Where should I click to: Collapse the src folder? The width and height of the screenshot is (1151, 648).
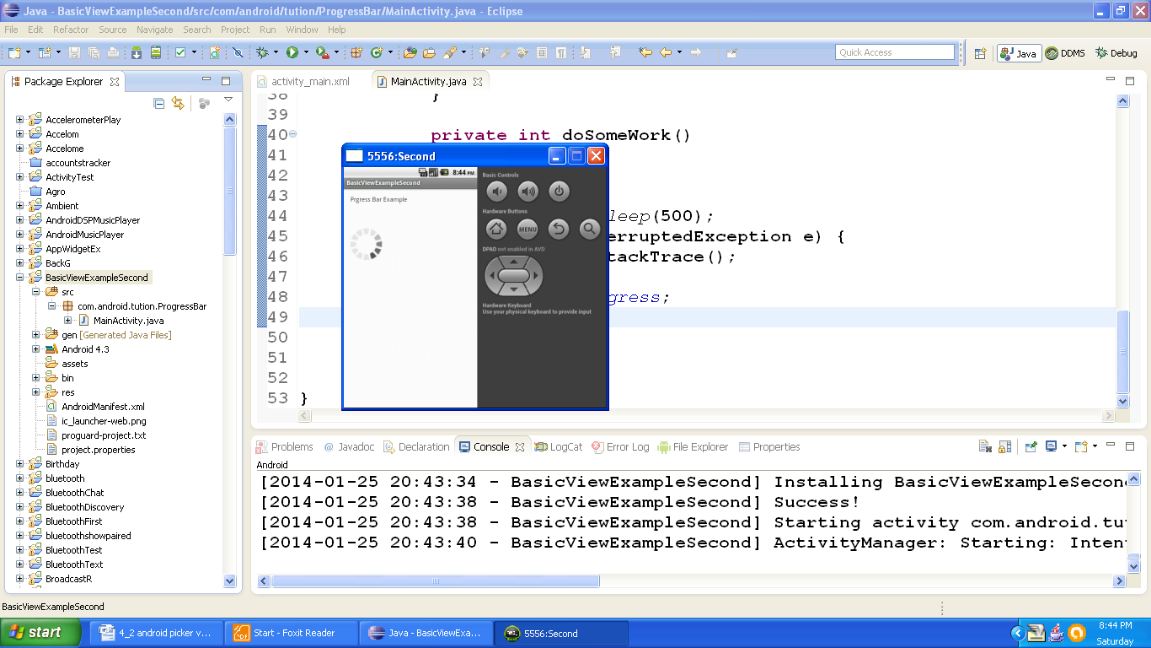(x=36, y=291)
